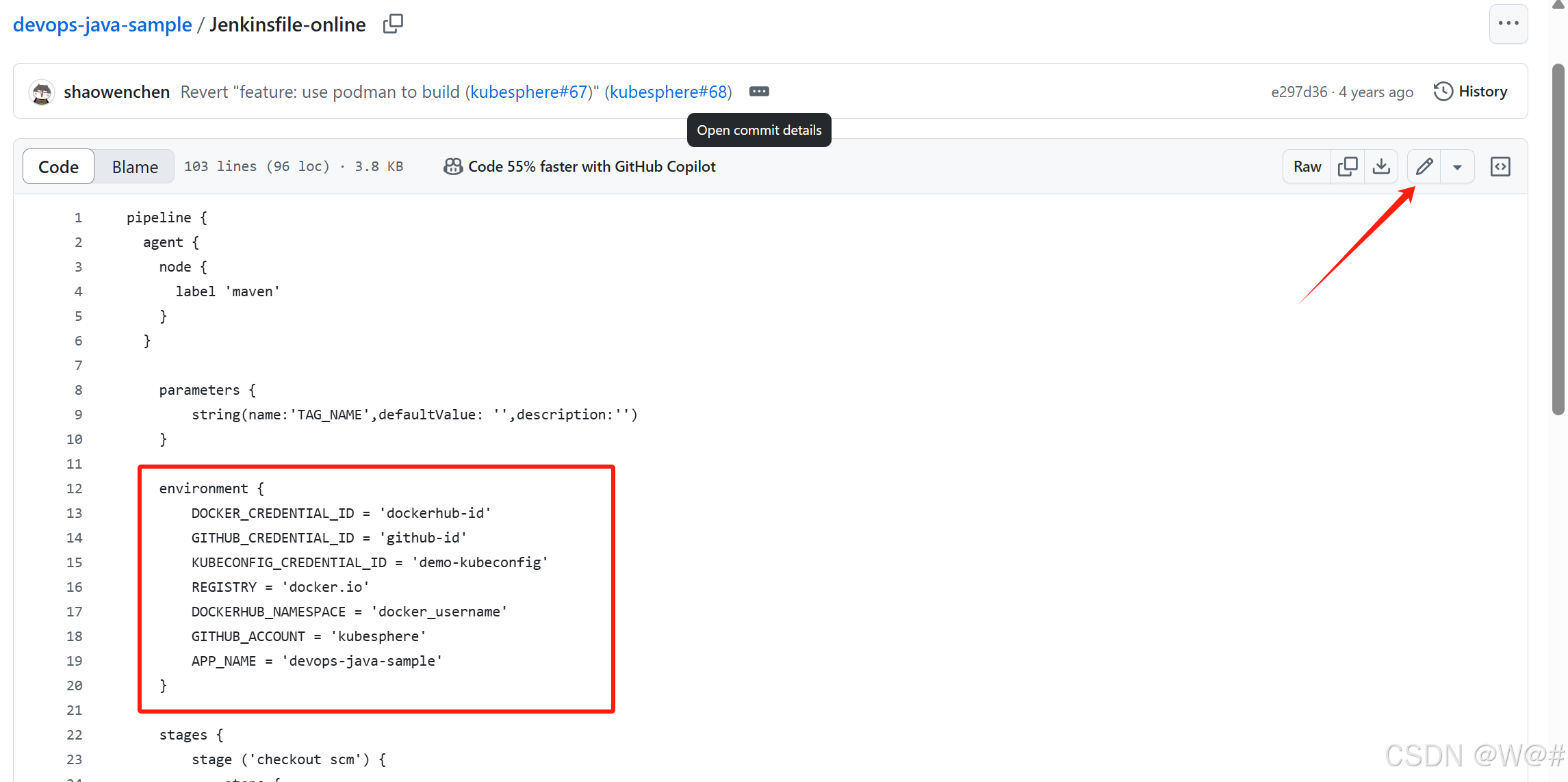This screenshot has height=782, width=1568.
Task: Select line number 12
Action: pyautogui.click(x=74, y=488)
